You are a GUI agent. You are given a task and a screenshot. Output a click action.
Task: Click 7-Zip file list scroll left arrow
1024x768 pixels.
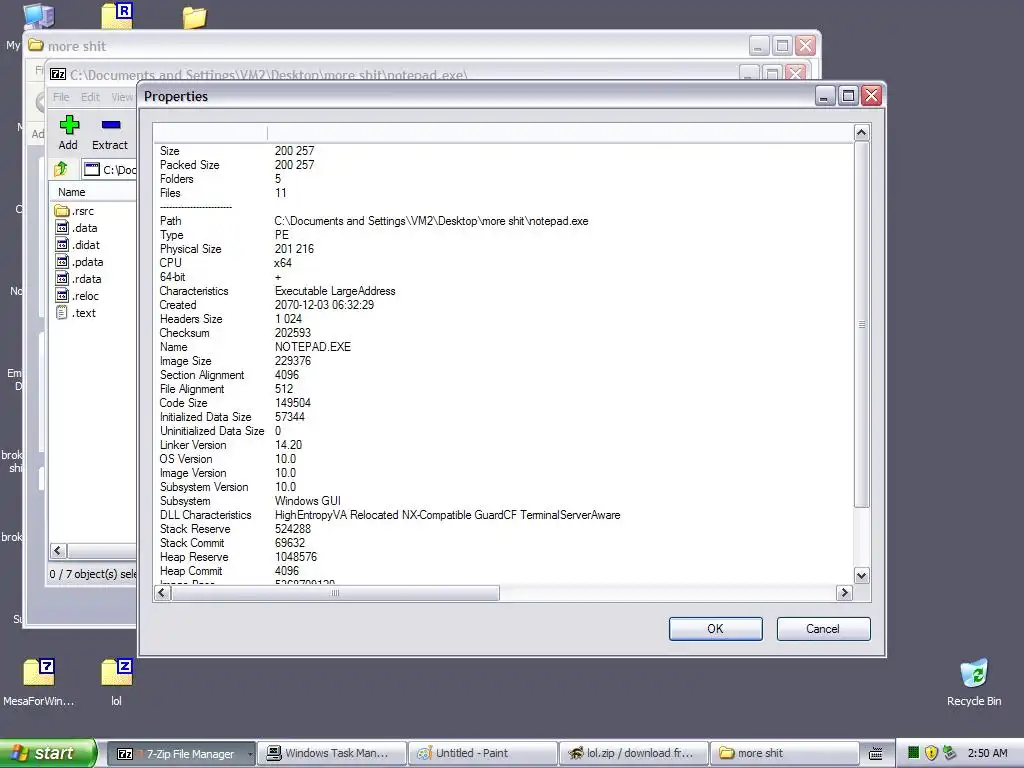click(58, 551)
